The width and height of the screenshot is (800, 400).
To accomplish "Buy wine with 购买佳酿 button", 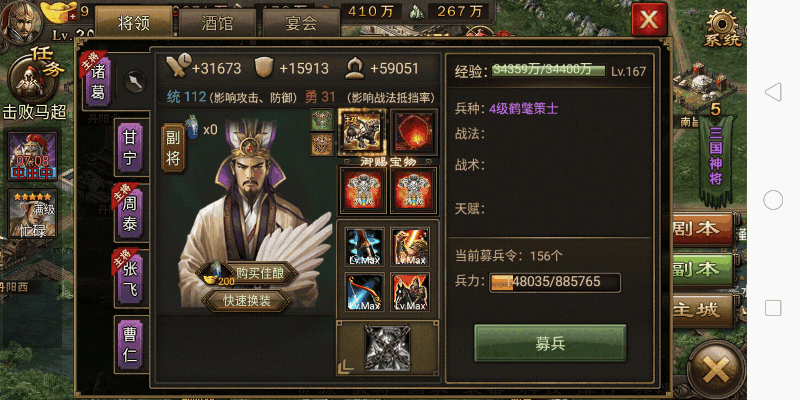I will (247, 273).
